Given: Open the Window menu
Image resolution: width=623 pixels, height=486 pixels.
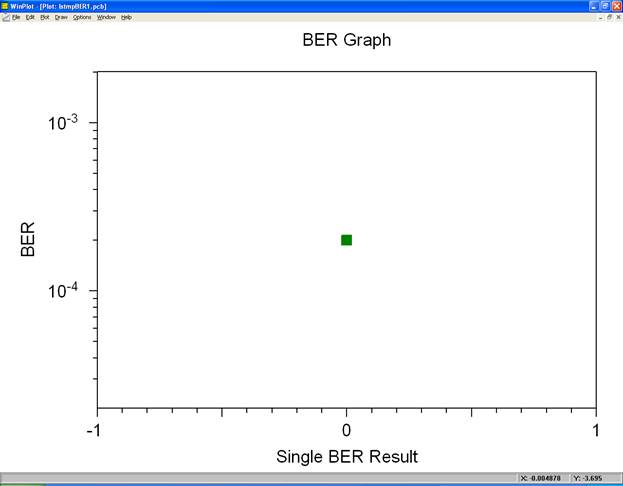Looking at the screenshot, I should pyautogui.click(x=106, y=17).
